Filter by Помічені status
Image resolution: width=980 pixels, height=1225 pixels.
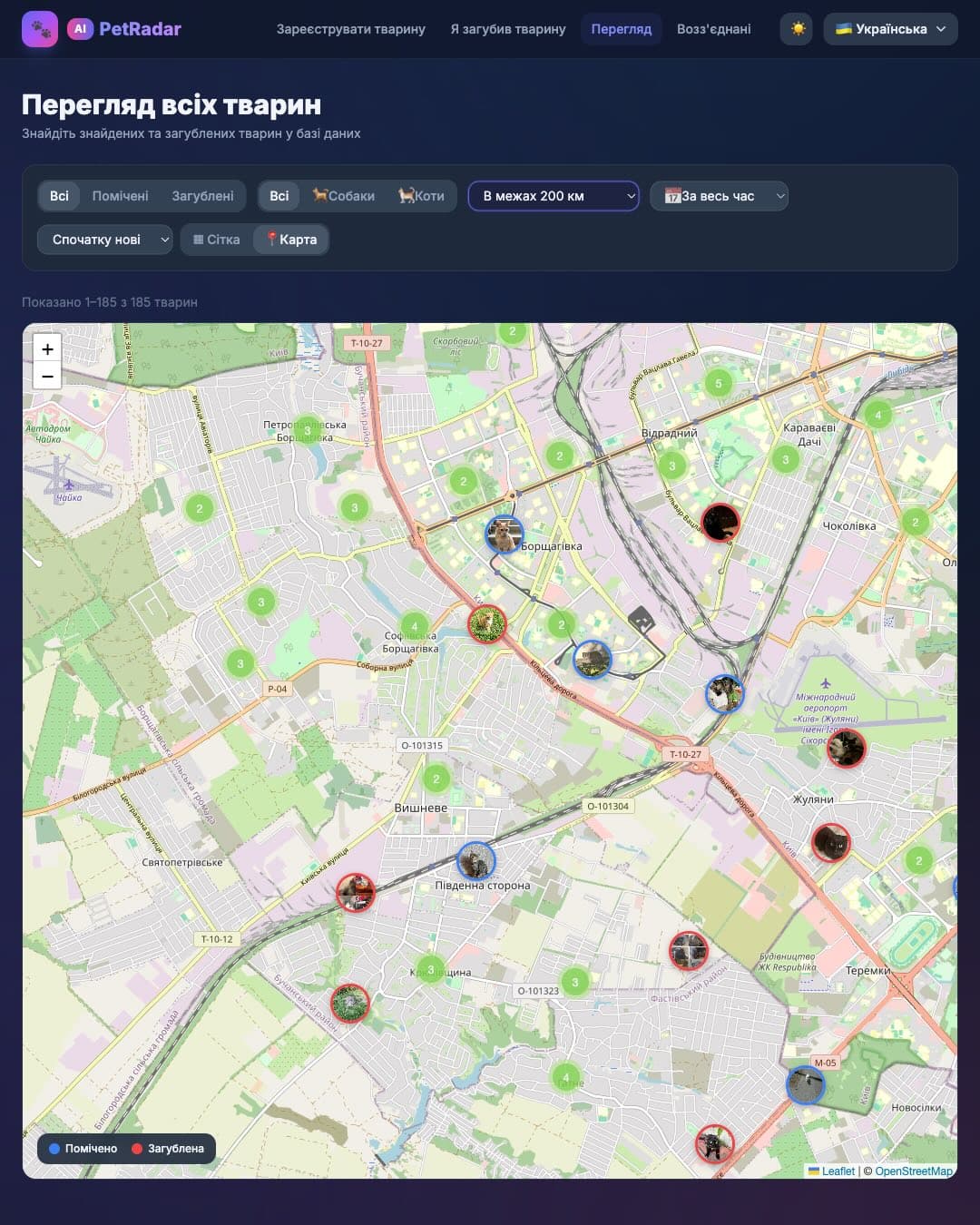pyautogui.click(x=120, y=196)
